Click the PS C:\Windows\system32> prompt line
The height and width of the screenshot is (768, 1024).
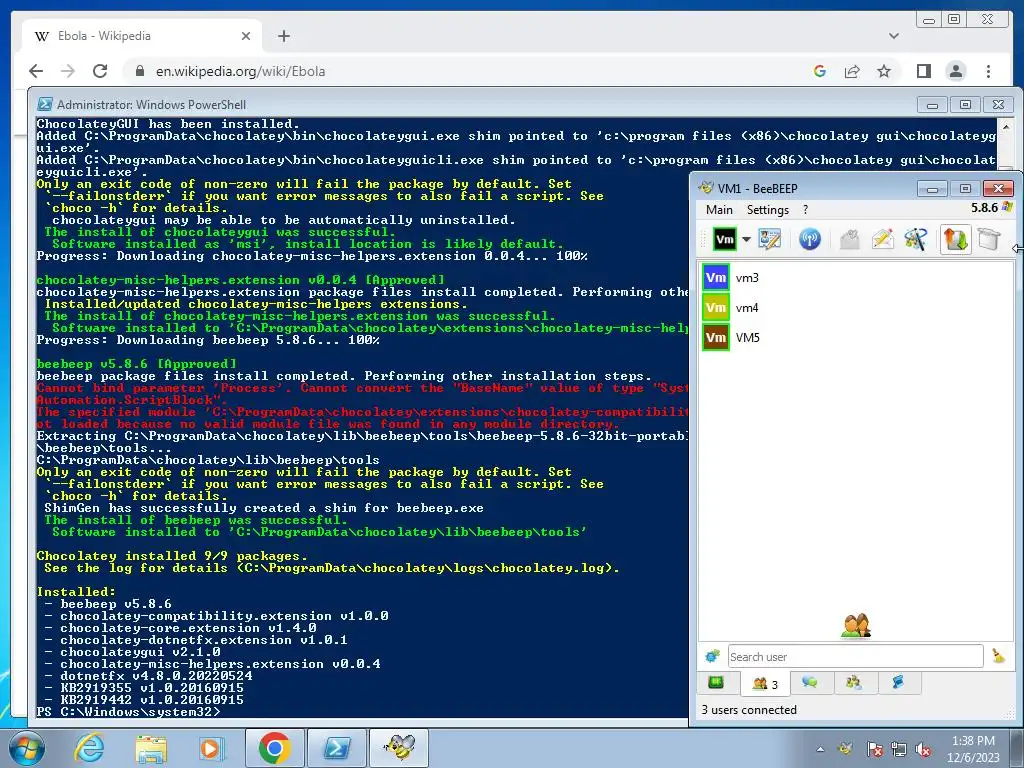click(x=129, y=711)
